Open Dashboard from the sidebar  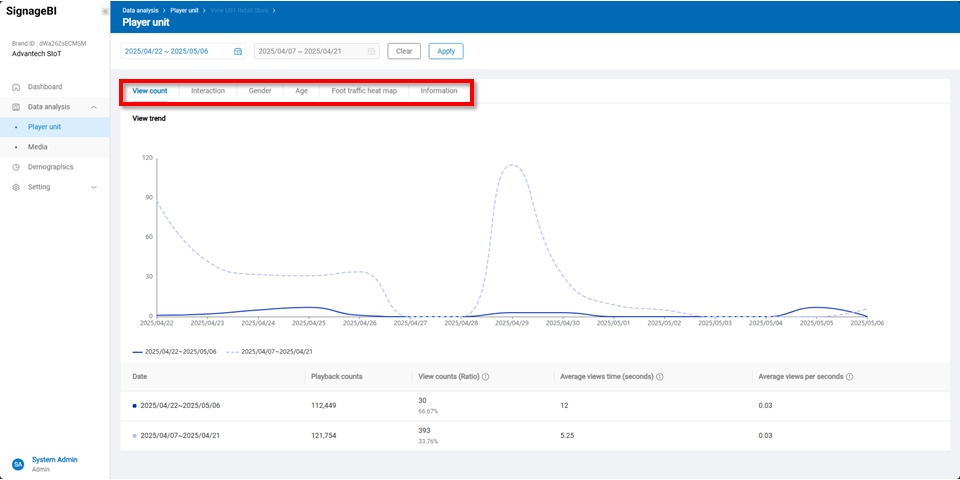[44, 87]
